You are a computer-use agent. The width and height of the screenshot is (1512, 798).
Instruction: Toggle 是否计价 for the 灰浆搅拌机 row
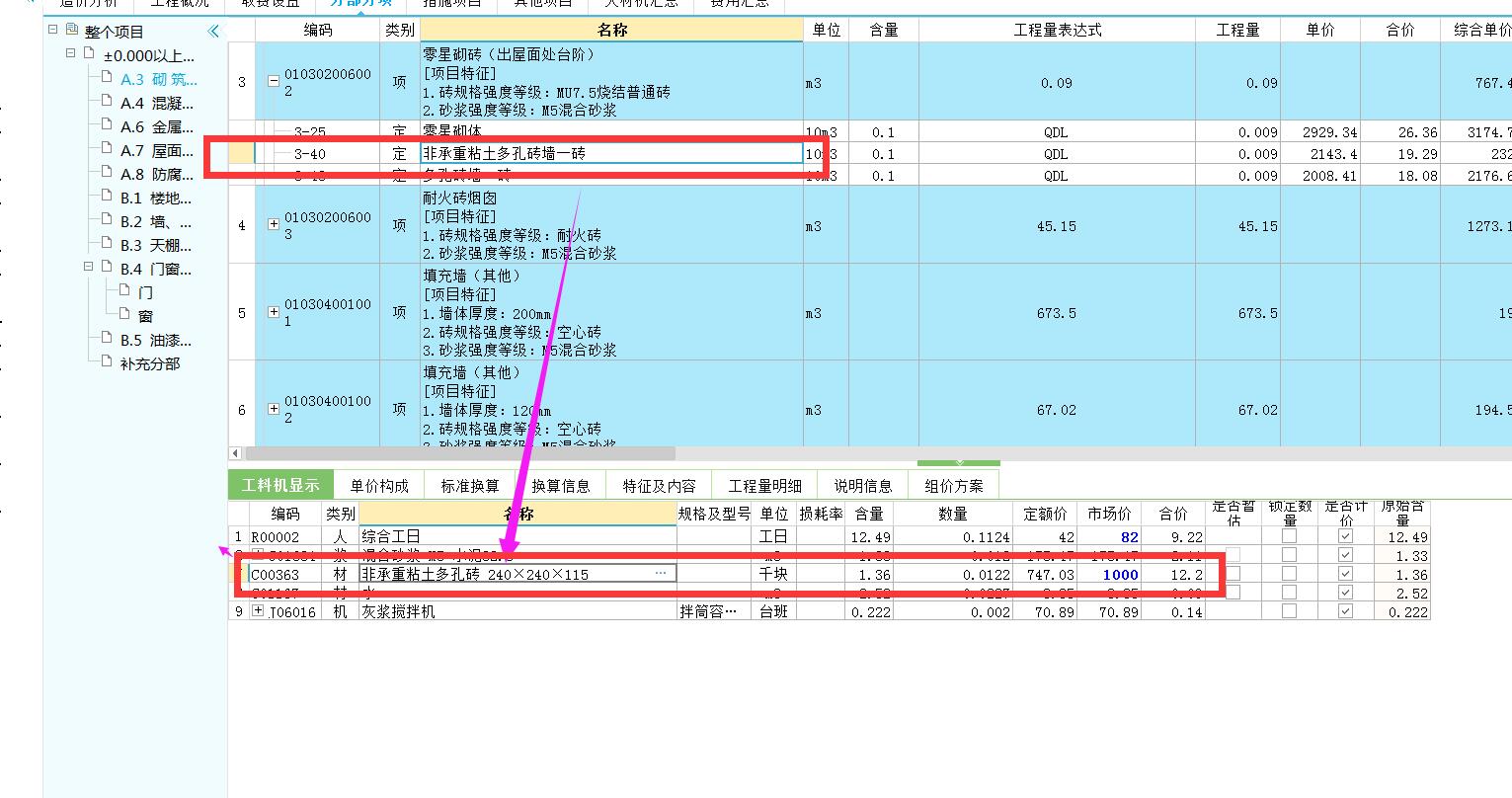click(1345, 611)
